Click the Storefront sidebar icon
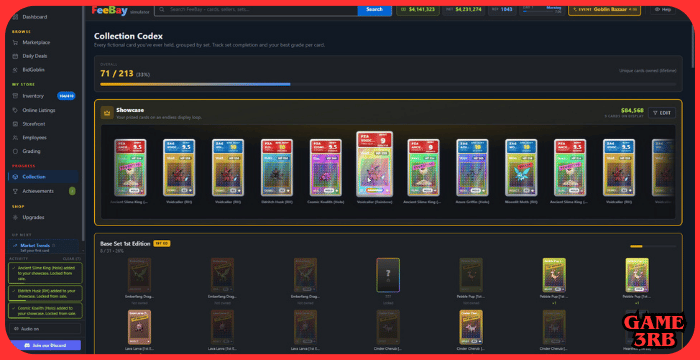The height and width of the screenshot is (360, 700). coord(15,124)
